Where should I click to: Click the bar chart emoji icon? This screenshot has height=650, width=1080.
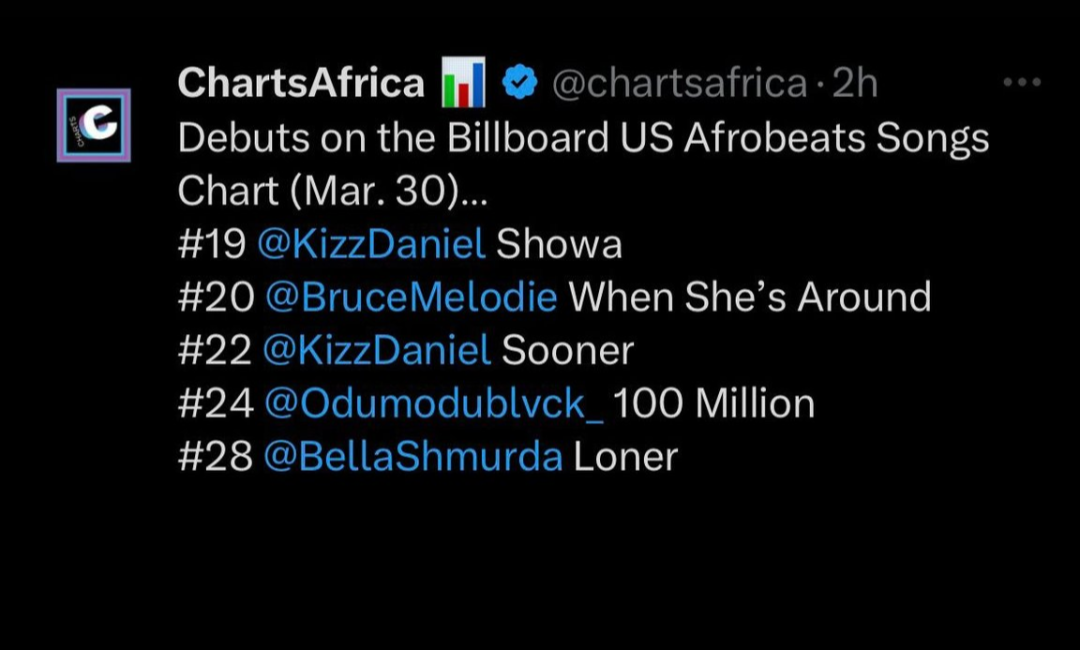463,83
